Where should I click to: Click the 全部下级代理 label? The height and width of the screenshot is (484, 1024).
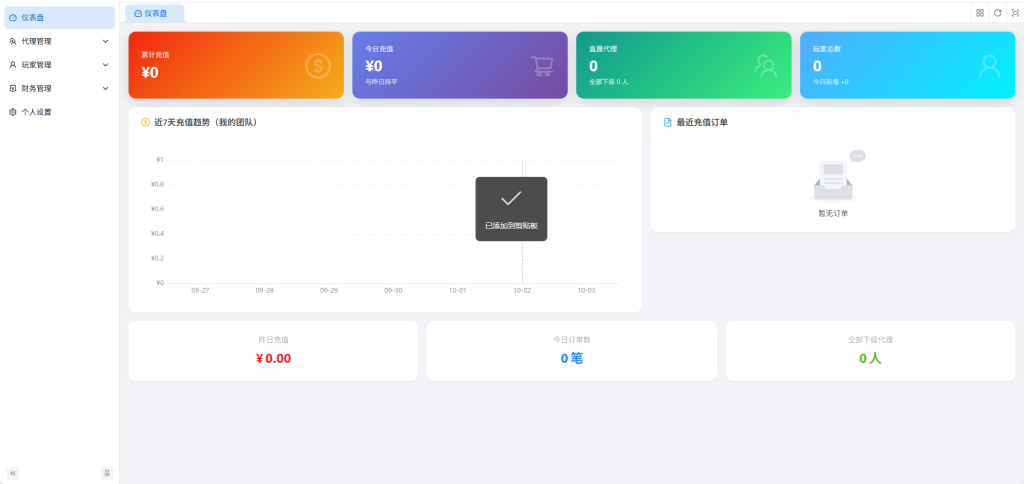[x=871, y=340]
